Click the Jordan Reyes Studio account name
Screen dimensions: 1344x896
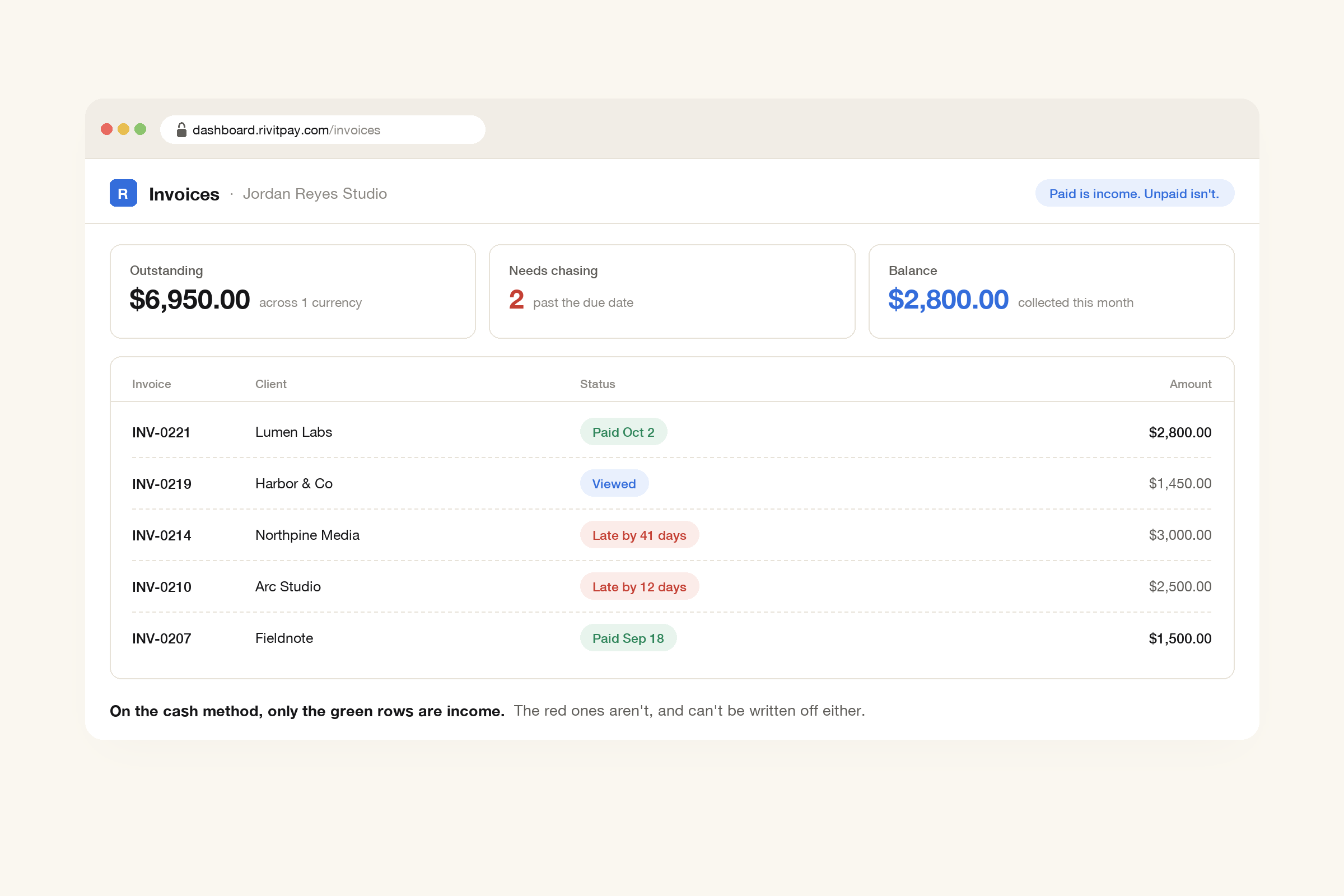coord(315,194)
